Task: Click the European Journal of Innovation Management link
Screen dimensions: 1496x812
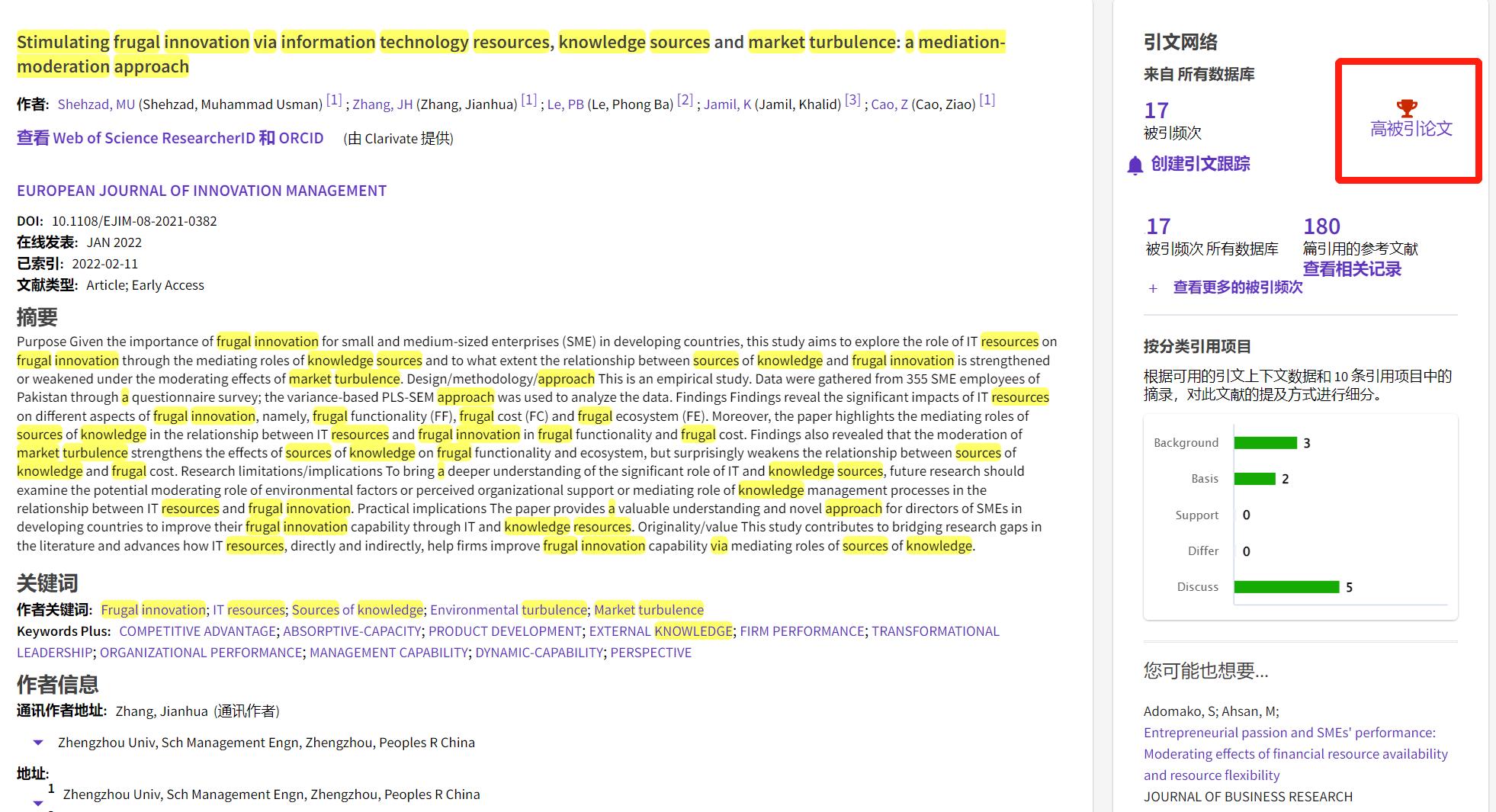Action: click(201, 191)
